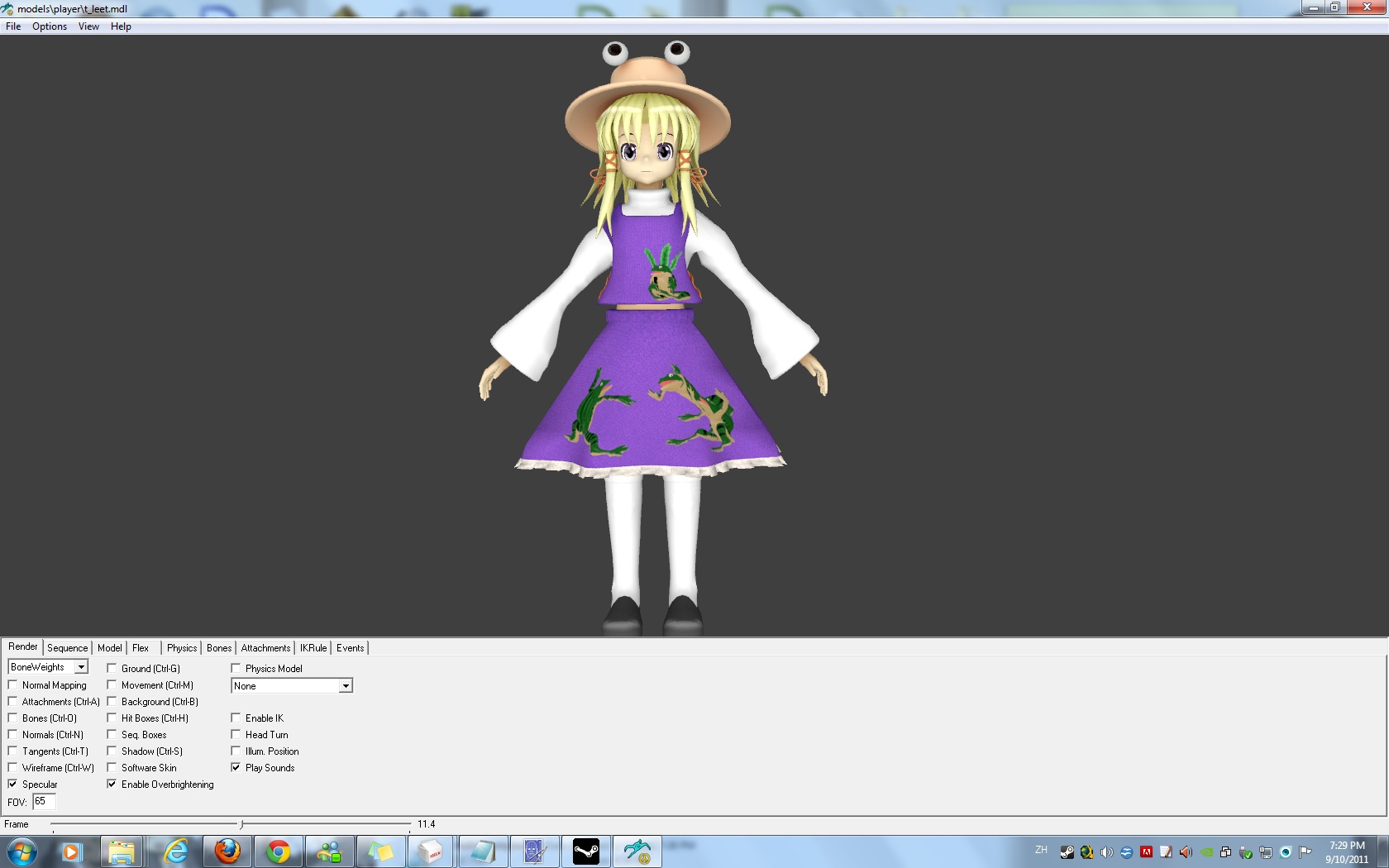The width and height of the screenshot is (1389, 868).
Task: Toggle the Shadow (Ctrl-S) checkbox
Action: point(112,751)
